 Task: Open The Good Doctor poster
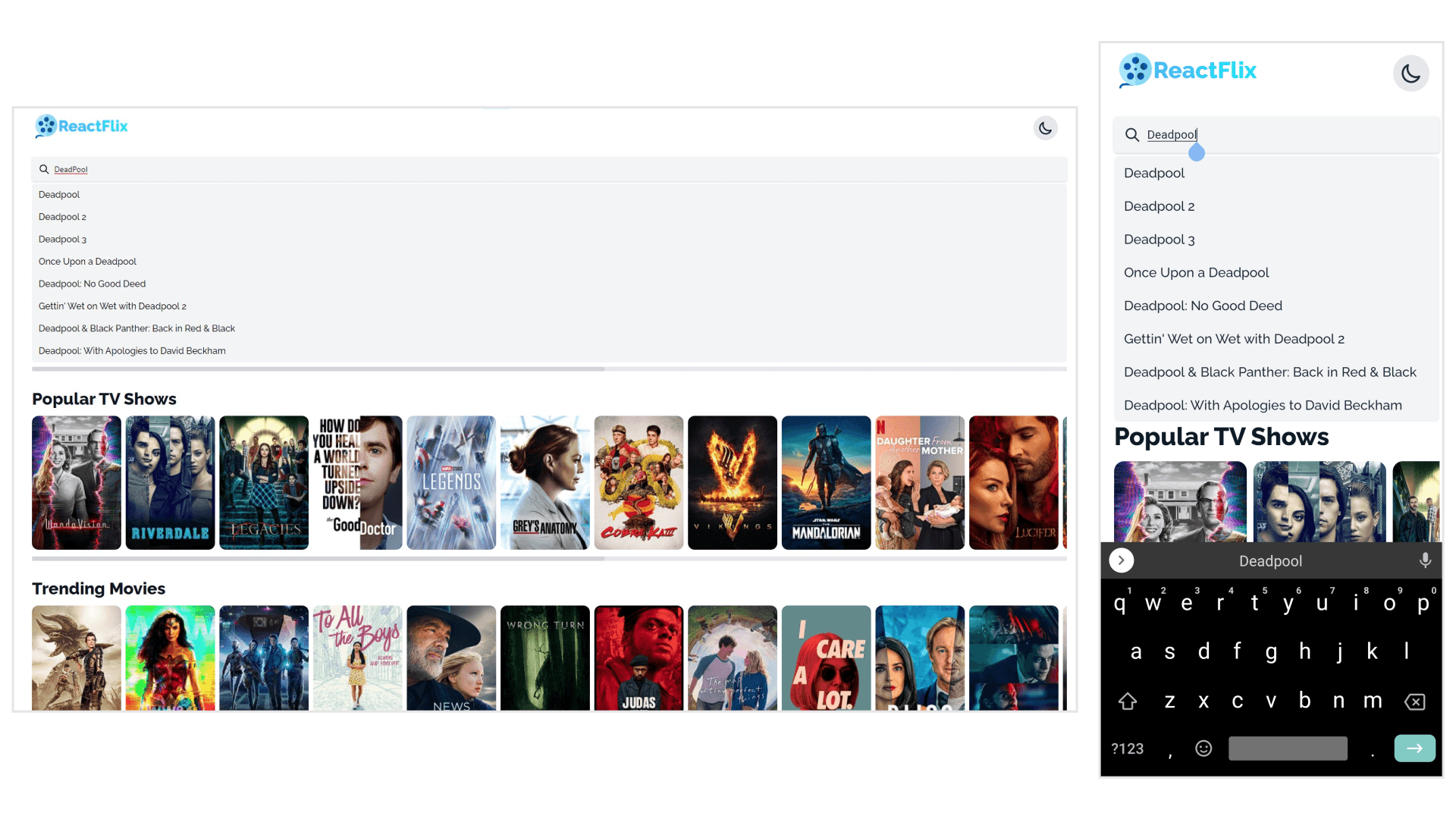[358, 482]
